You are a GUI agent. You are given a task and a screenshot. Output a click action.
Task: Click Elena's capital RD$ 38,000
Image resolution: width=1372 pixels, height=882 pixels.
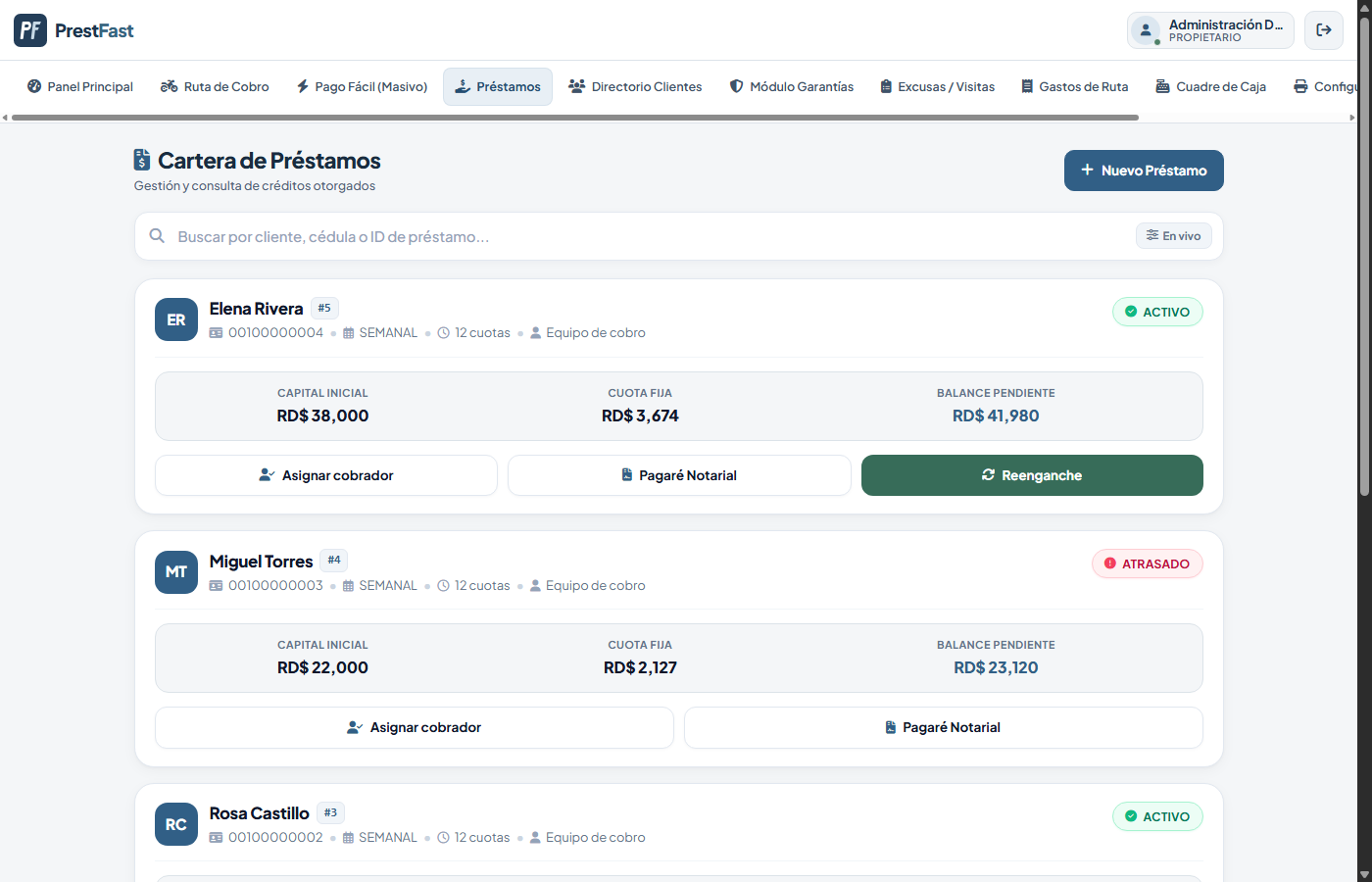pos(322,416)
